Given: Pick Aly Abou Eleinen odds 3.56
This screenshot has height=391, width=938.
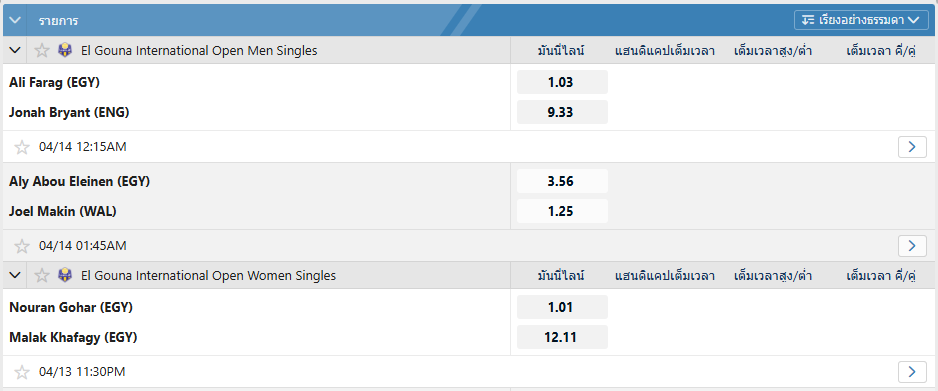Looking at the screenshot, I should [x=562, y=181].
